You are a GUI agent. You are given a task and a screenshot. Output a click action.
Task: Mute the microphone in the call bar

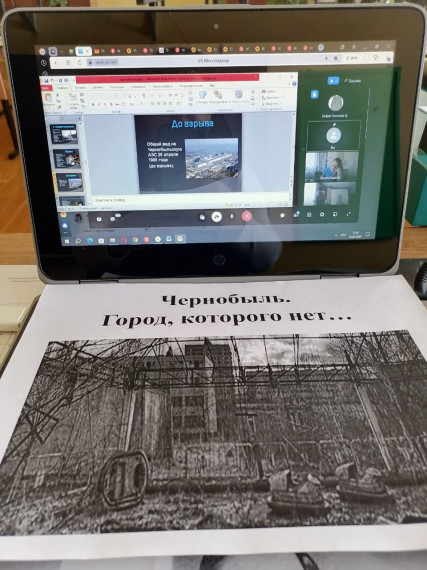point(232,216)
